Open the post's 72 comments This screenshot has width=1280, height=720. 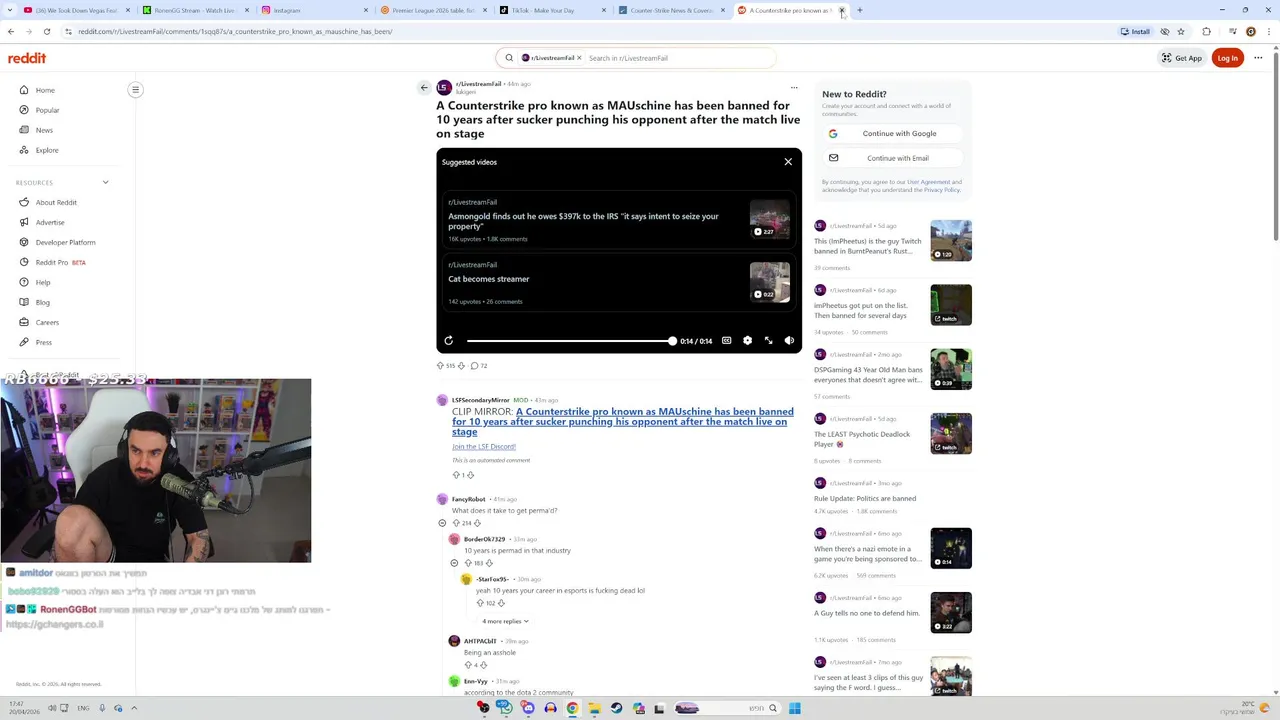(479, 366)
